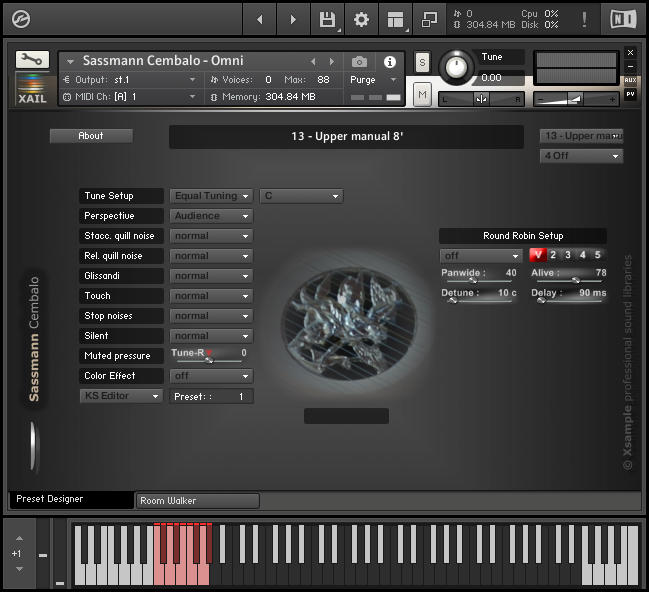Click the snapshot camera icon
This screenshot has width=649, height=592.
point(359,62)
